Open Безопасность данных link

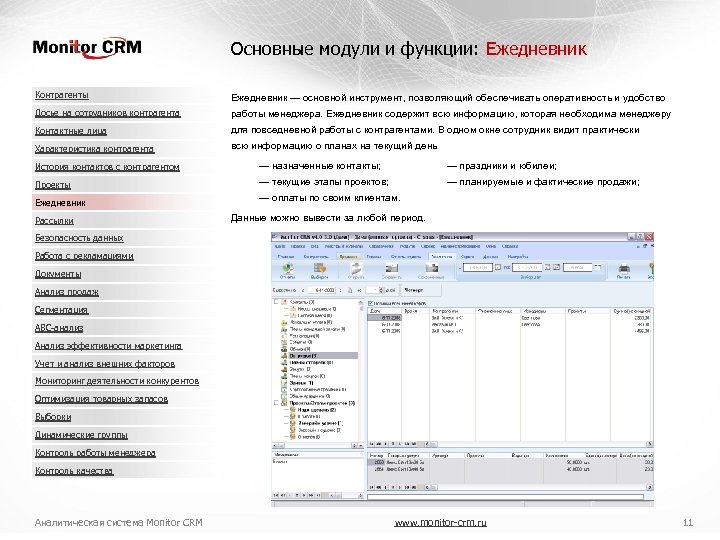coord(79,238)
